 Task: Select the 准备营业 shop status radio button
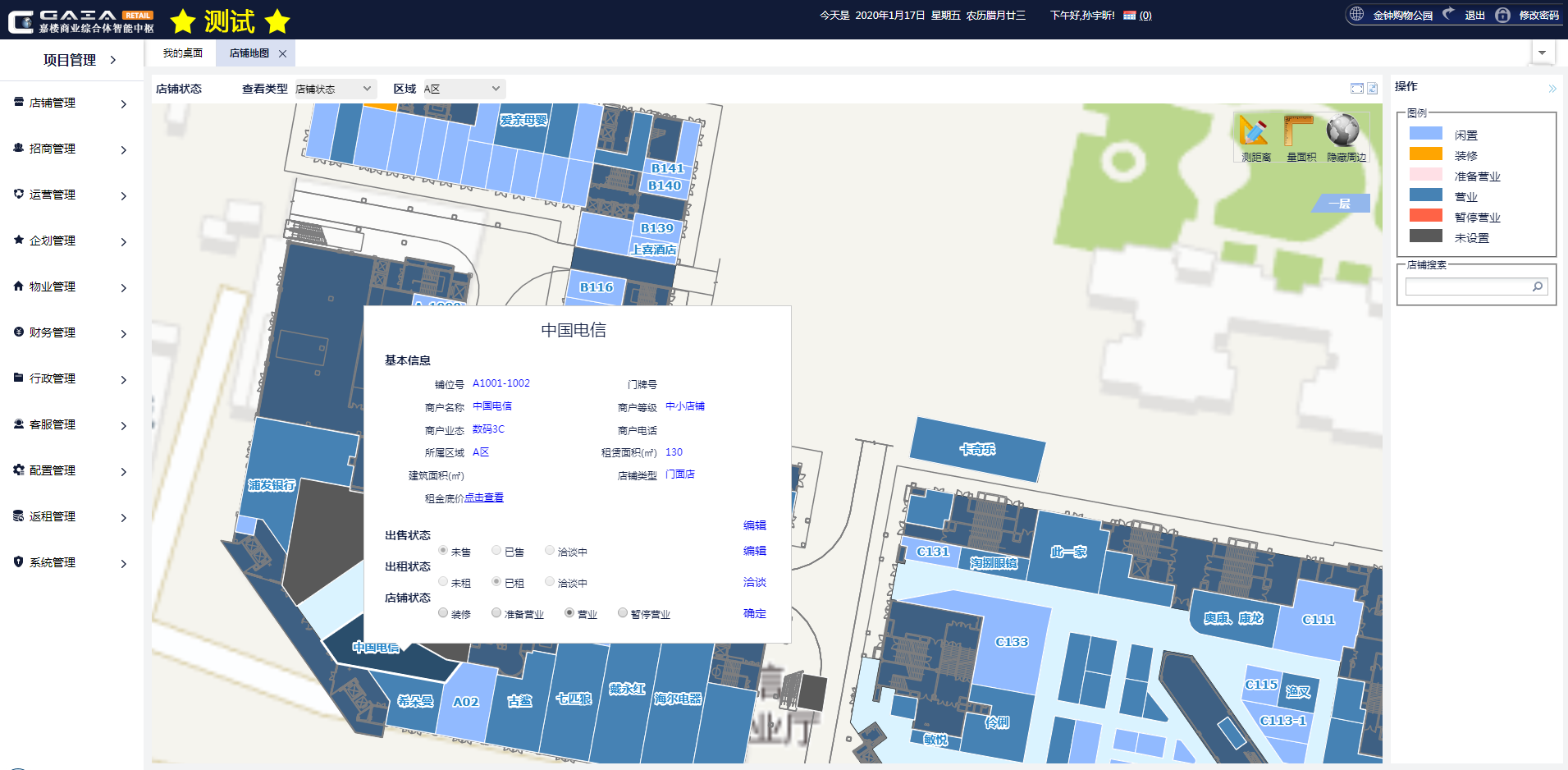(x=496, y=613)
